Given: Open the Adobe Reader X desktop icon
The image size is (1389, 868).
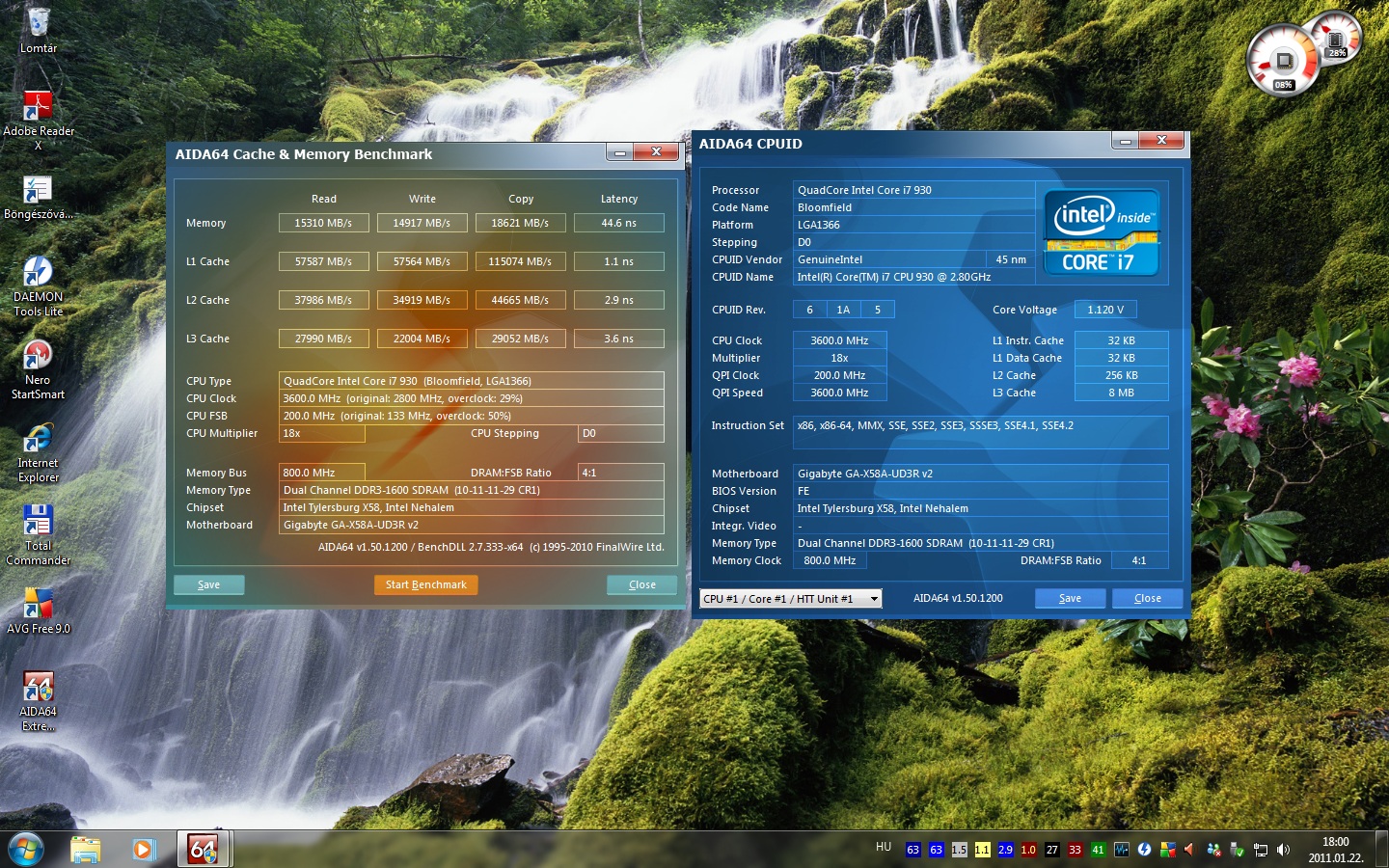Looking at the screenshot, I should coord(39,120).
